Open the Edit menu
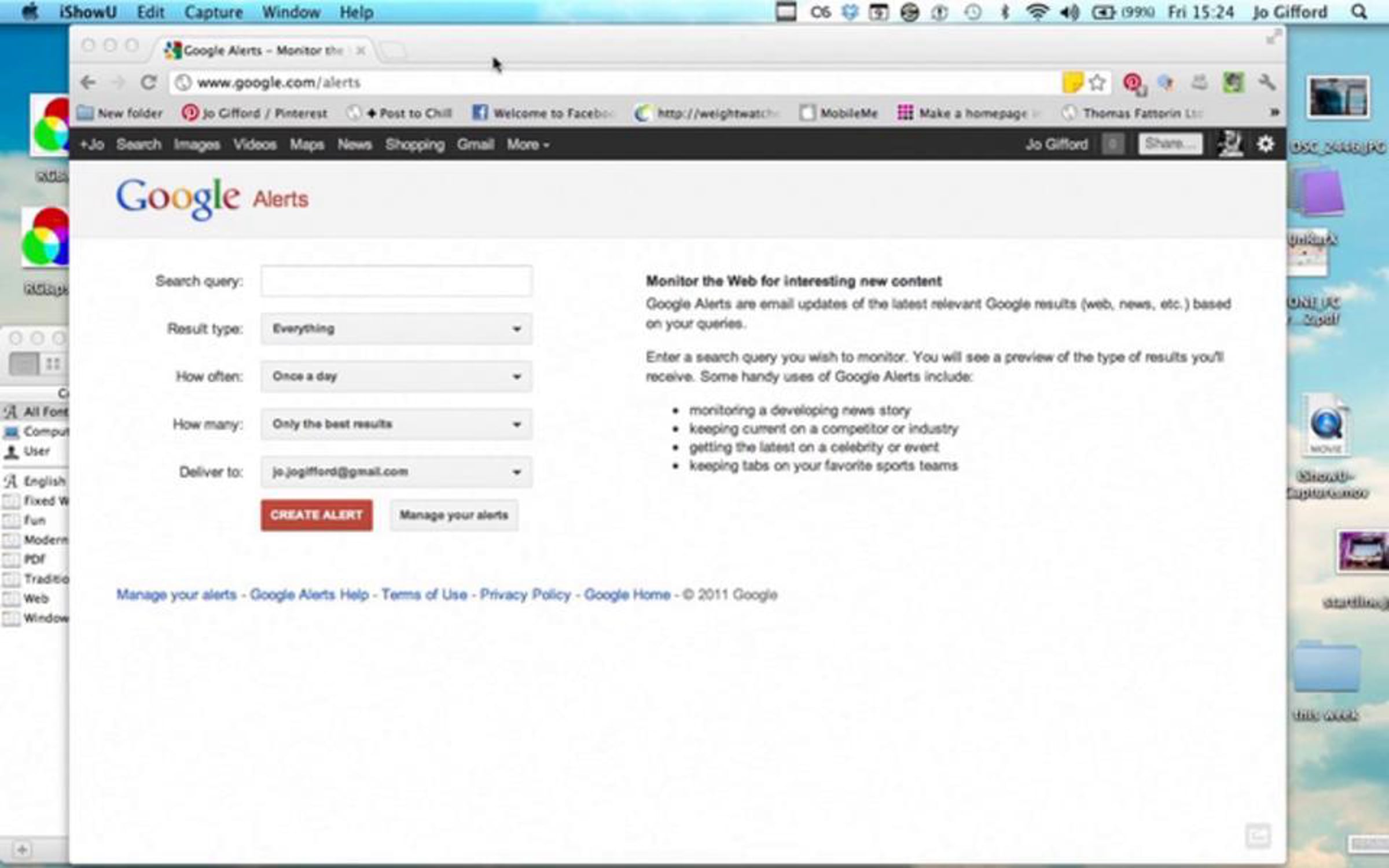This screenshot has width=1389, height=868. [150, 12]
